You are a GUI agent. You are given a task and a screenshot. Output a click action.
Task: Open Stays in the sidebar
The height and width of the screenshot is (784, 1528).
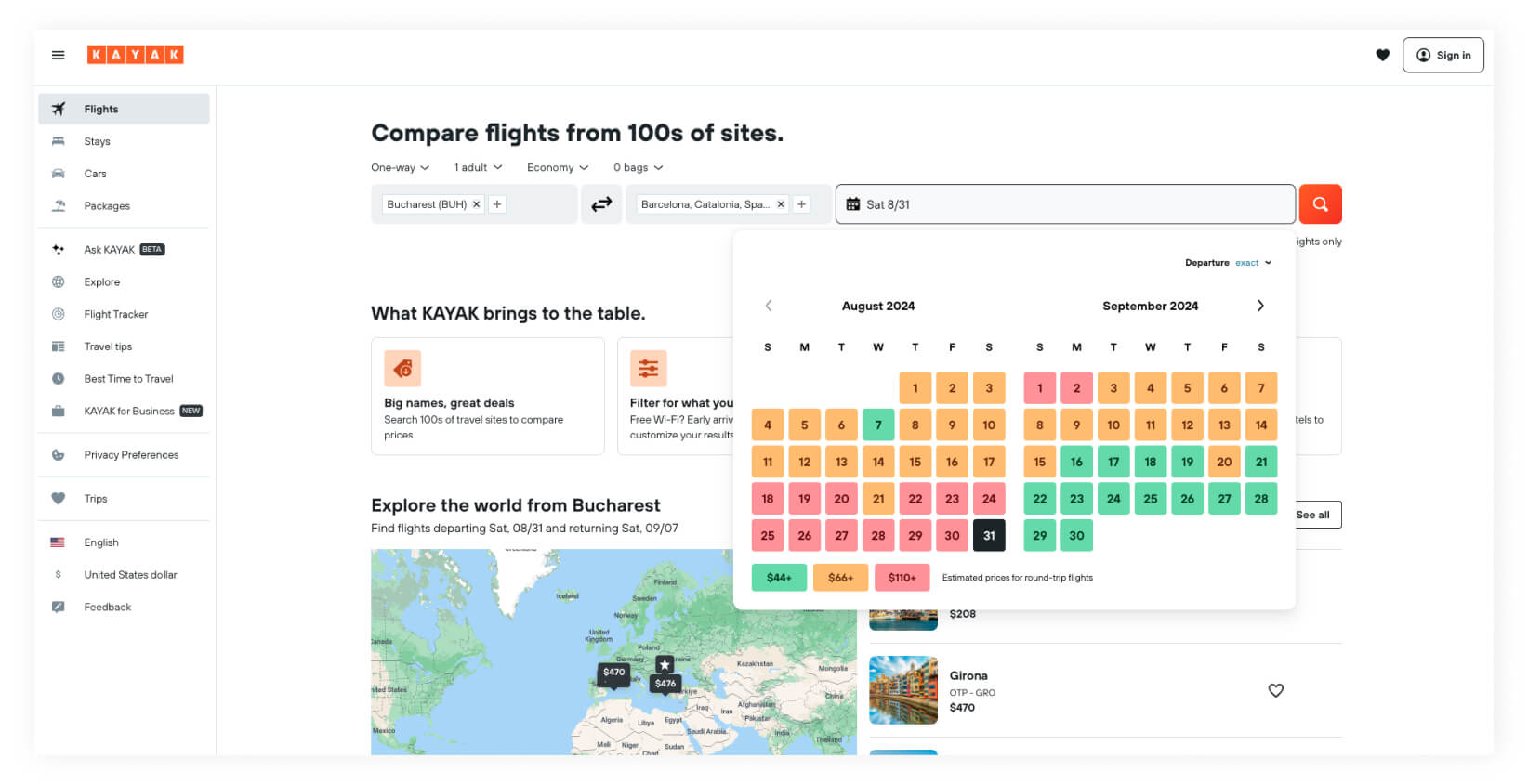click(x=124, y=141)
